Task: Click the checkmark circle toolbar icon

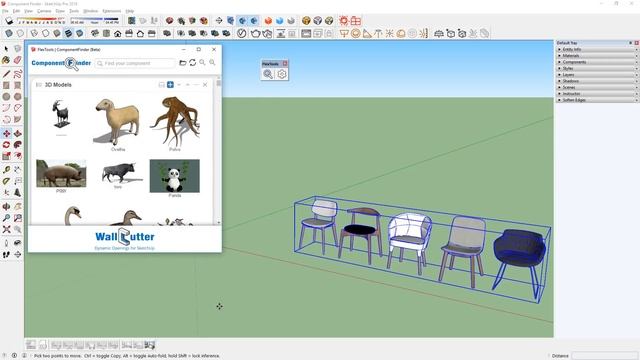Action: tap(242, 33)
